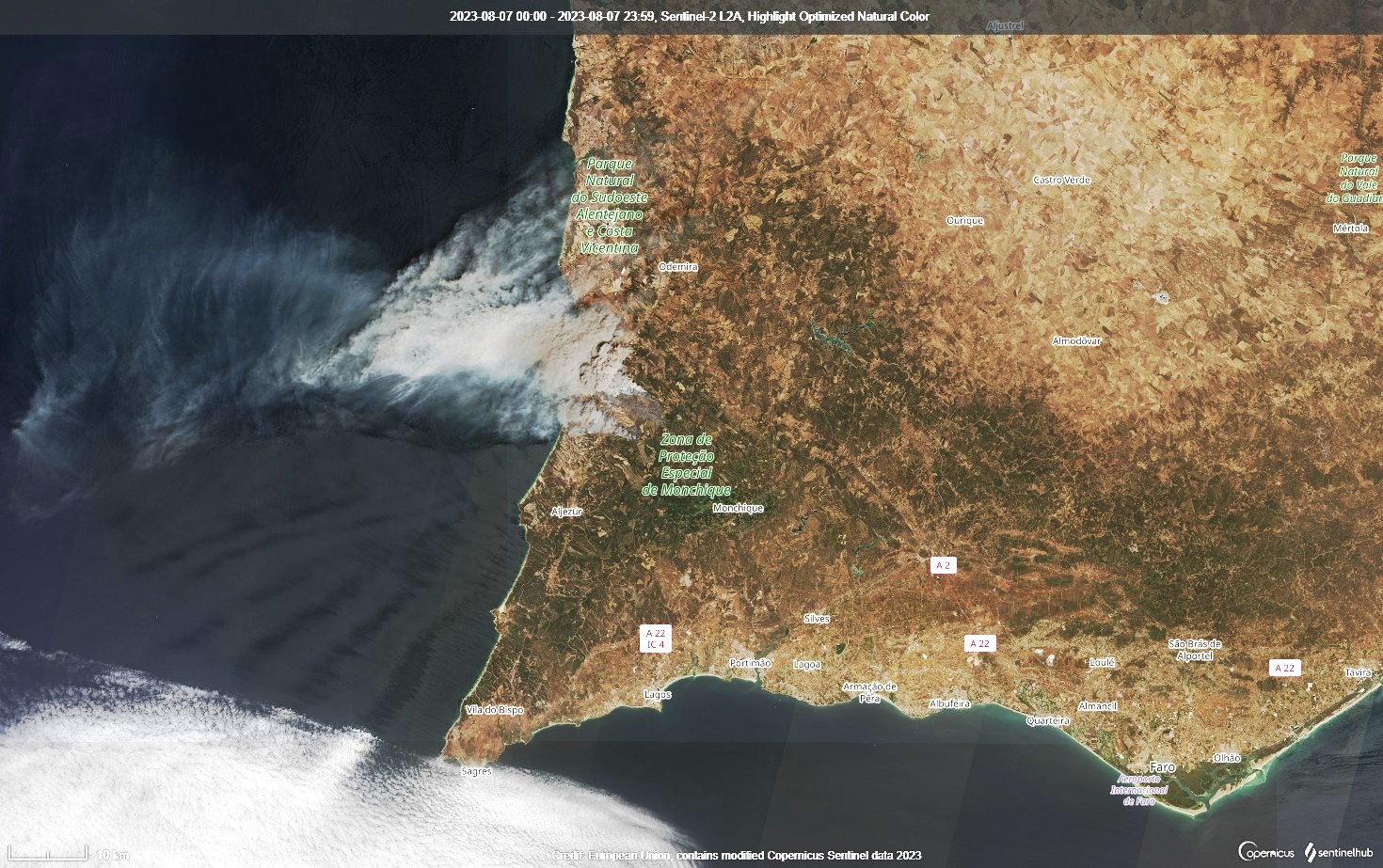The image size is (1383, 868).
Task: Click the Olhão label
Action: tap(1227, 758)
